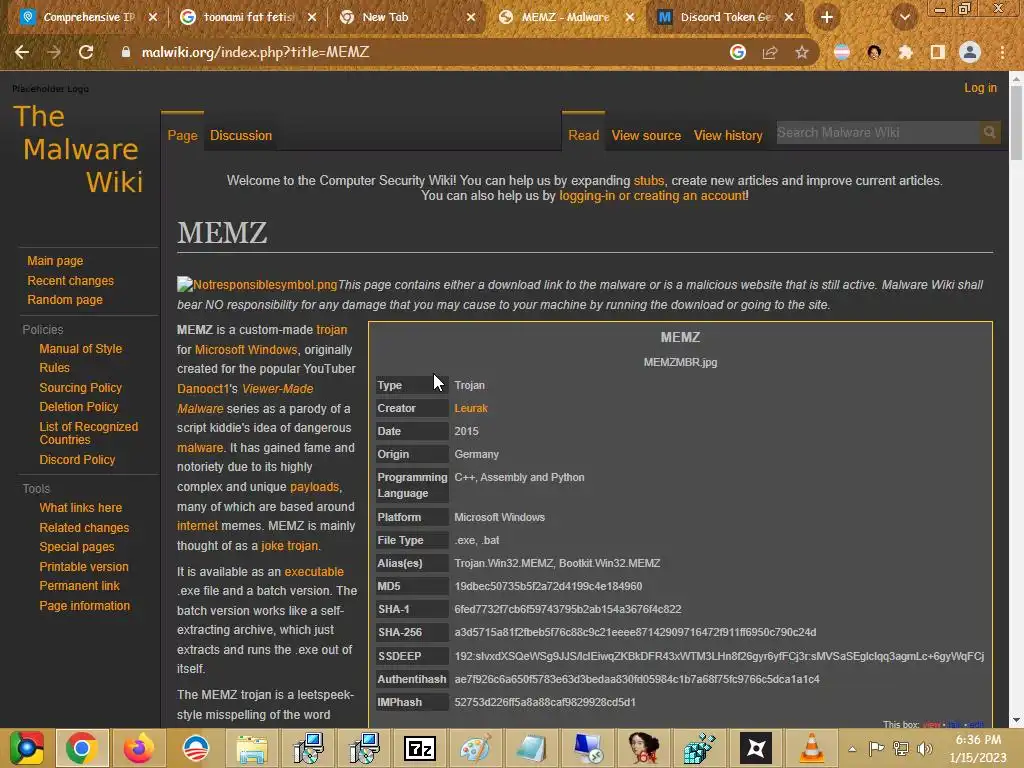Open File Explorer from the taskbar

coord(251,748)
